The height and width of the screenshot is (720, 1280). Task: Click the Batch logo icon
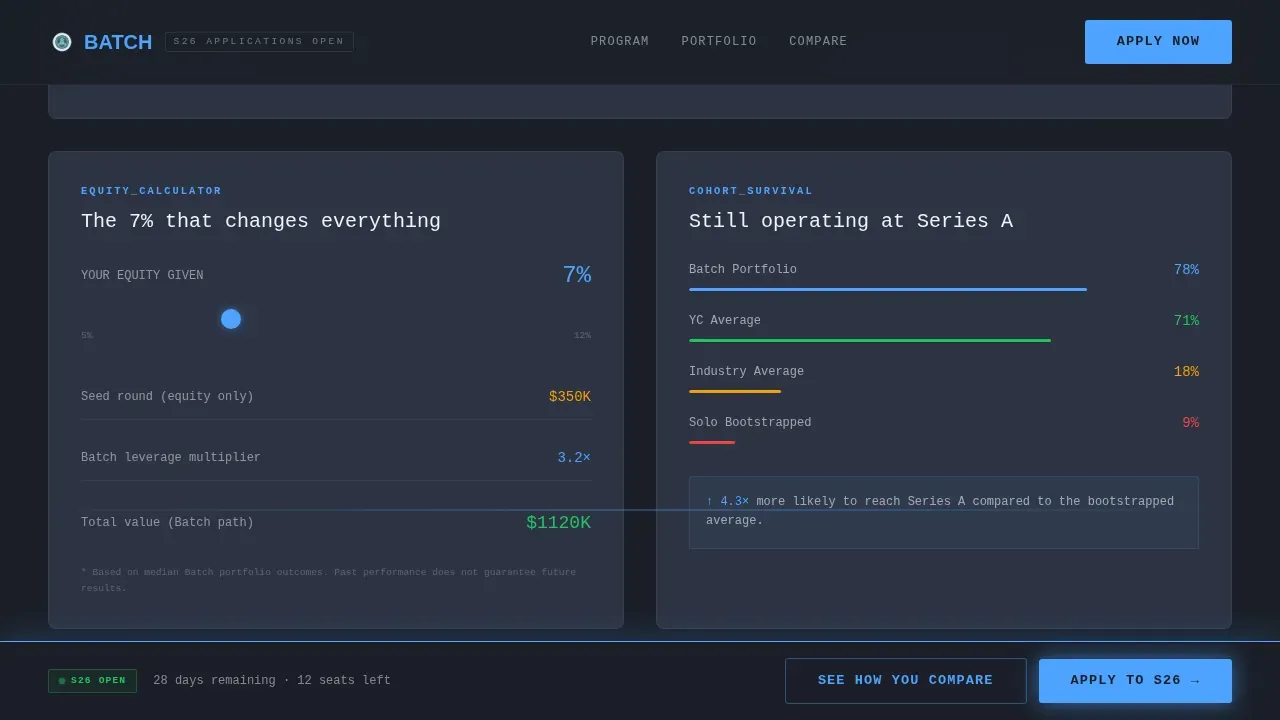[62, 42]
